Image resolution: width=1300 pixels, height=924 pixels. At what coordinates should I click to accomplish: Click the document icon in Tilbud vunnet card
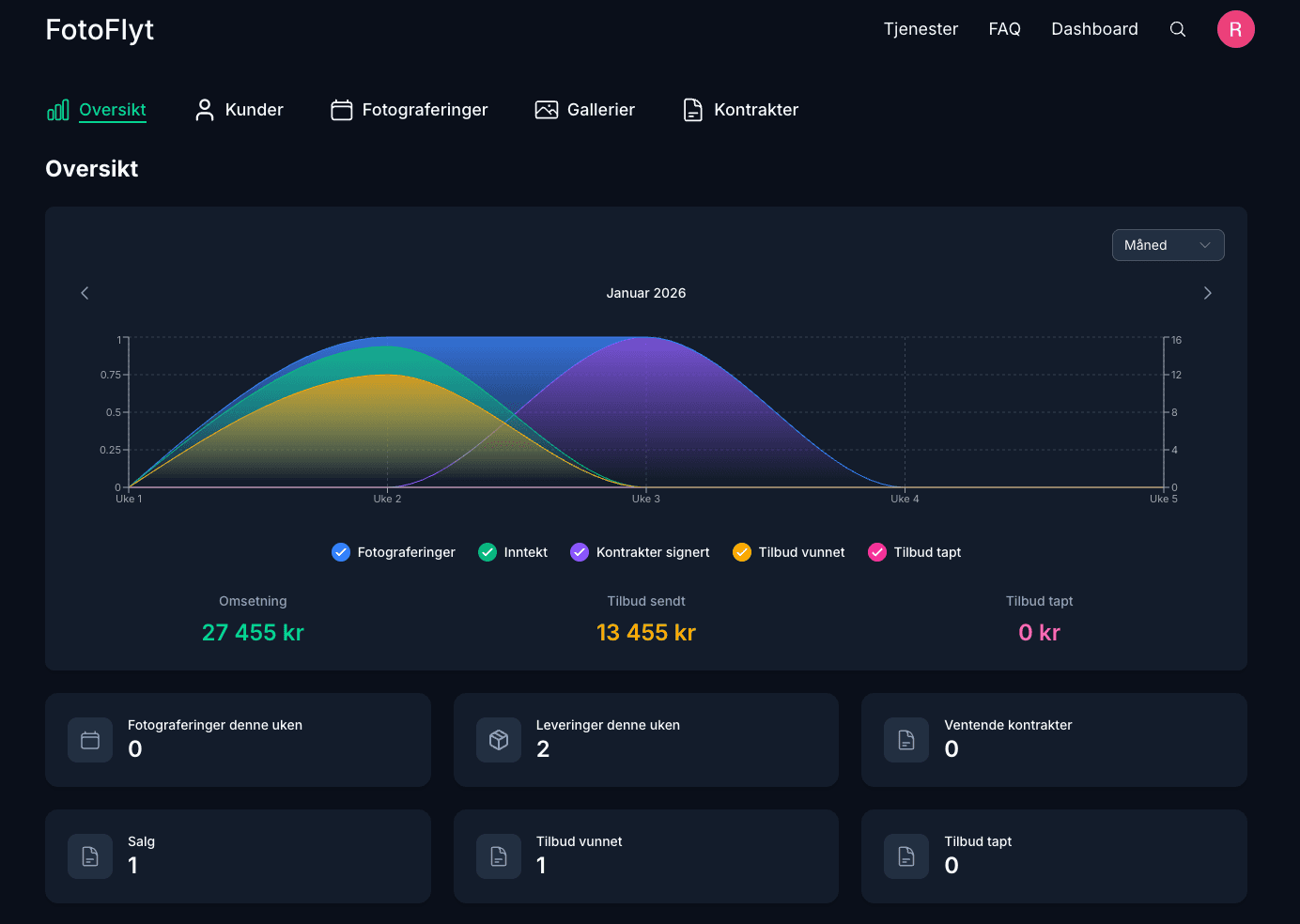coord(499,856)
